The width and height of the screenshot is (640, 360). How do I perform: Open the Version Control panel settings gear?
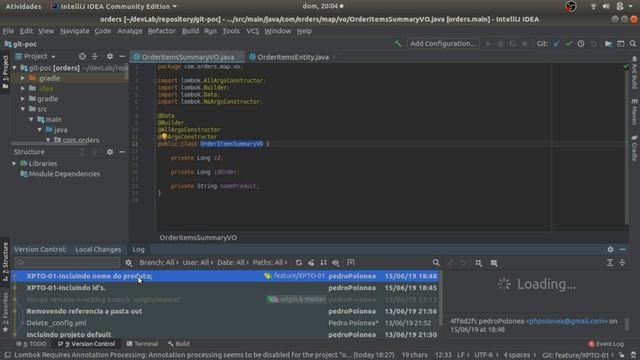(610, 249)
